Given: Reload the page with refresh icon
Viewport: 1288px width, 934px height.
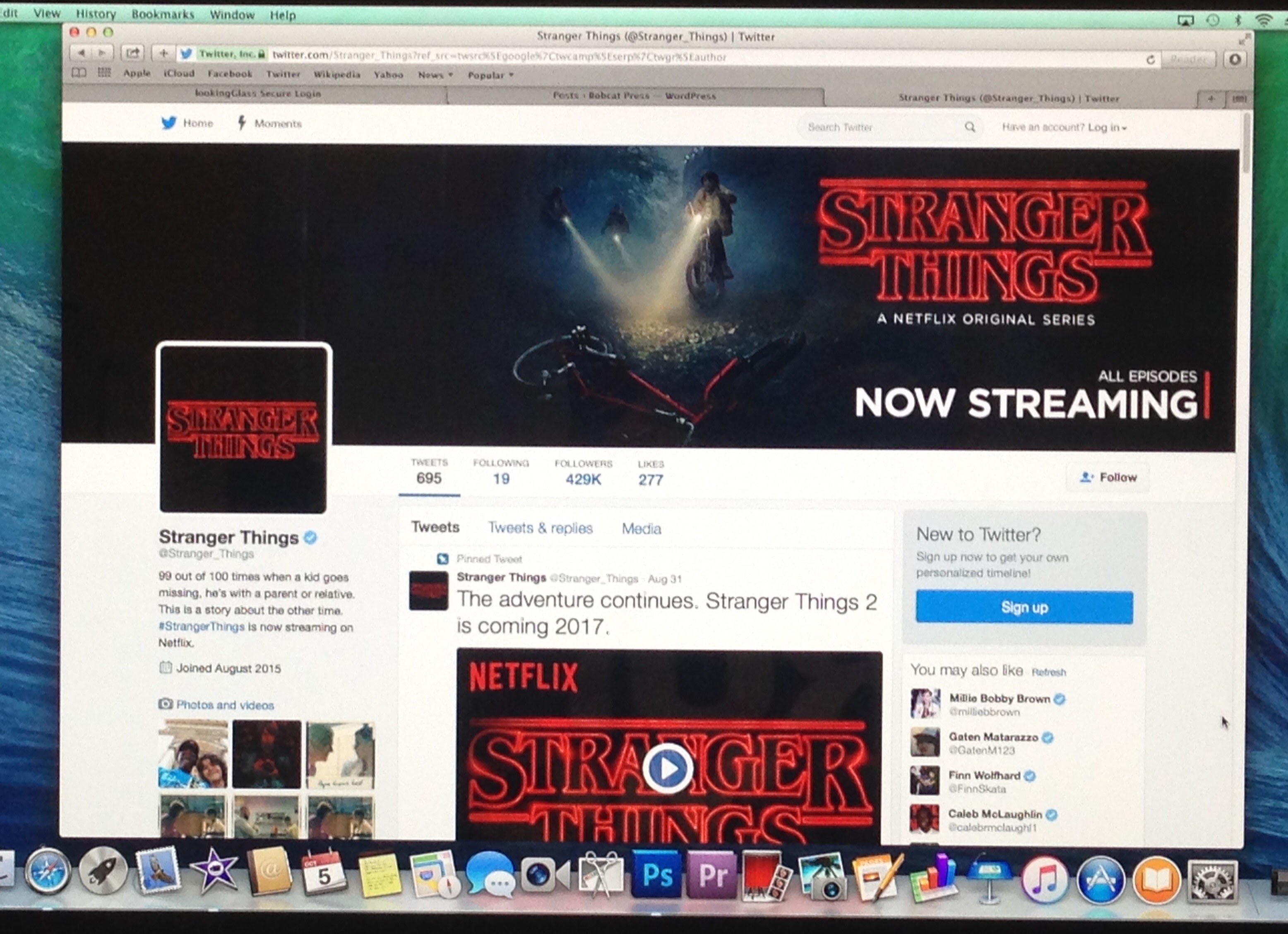Looking at the screenshot, I should tap(1150, 59).
